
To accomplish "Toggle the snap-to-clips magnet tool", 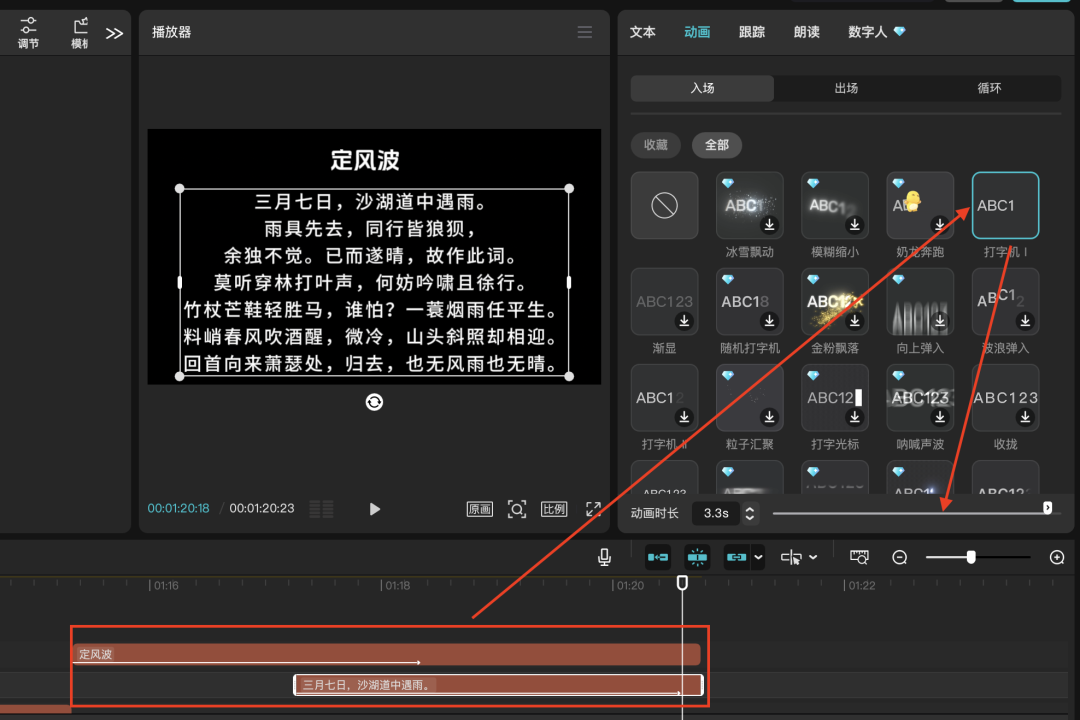I will [x=657, y=557].
